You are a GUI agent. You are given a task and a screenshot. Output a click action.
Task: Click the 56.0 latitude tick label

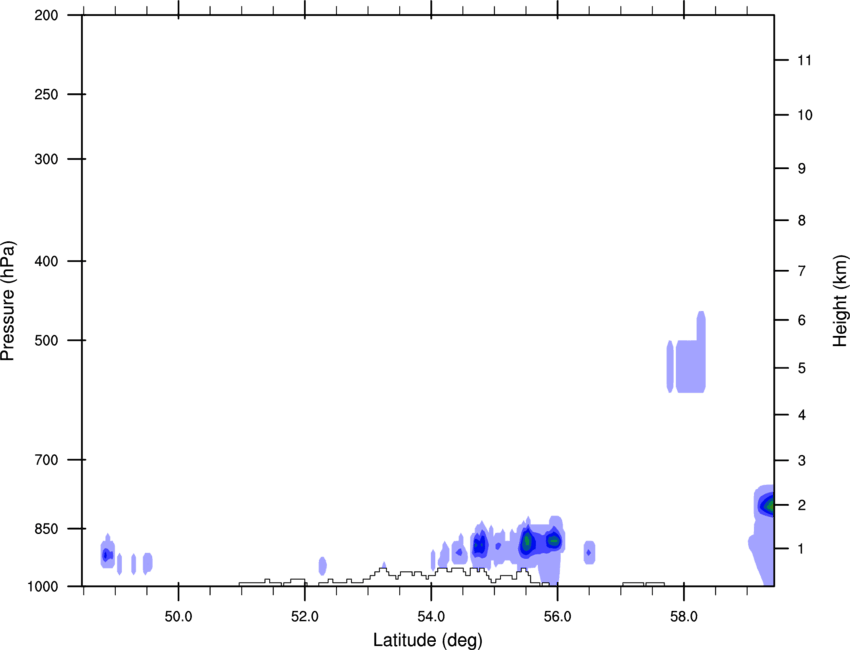pos(557,617)
